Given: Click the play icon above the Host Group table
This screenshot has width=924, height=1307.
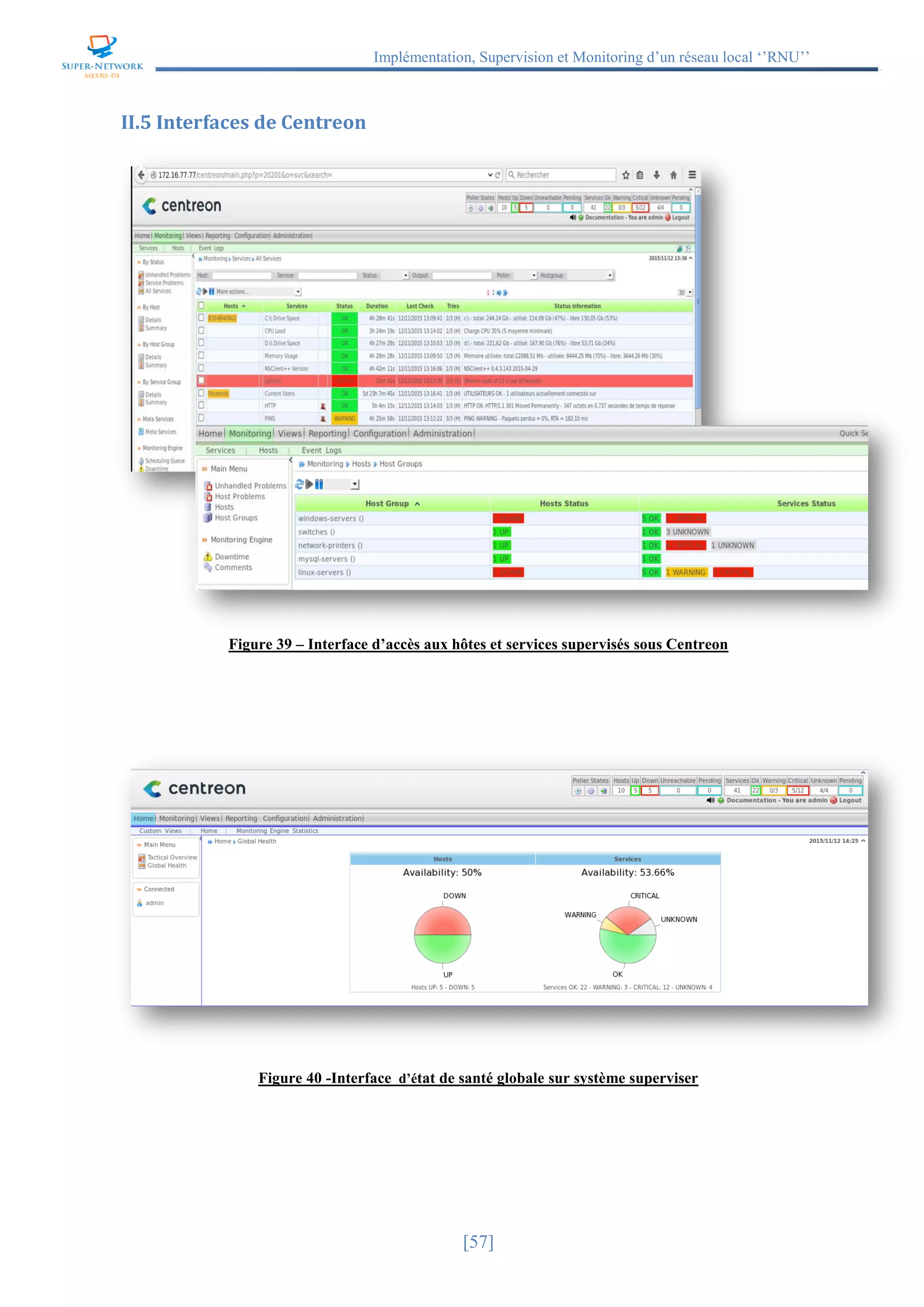Looking at the screenshot, I should click(310, 484).
